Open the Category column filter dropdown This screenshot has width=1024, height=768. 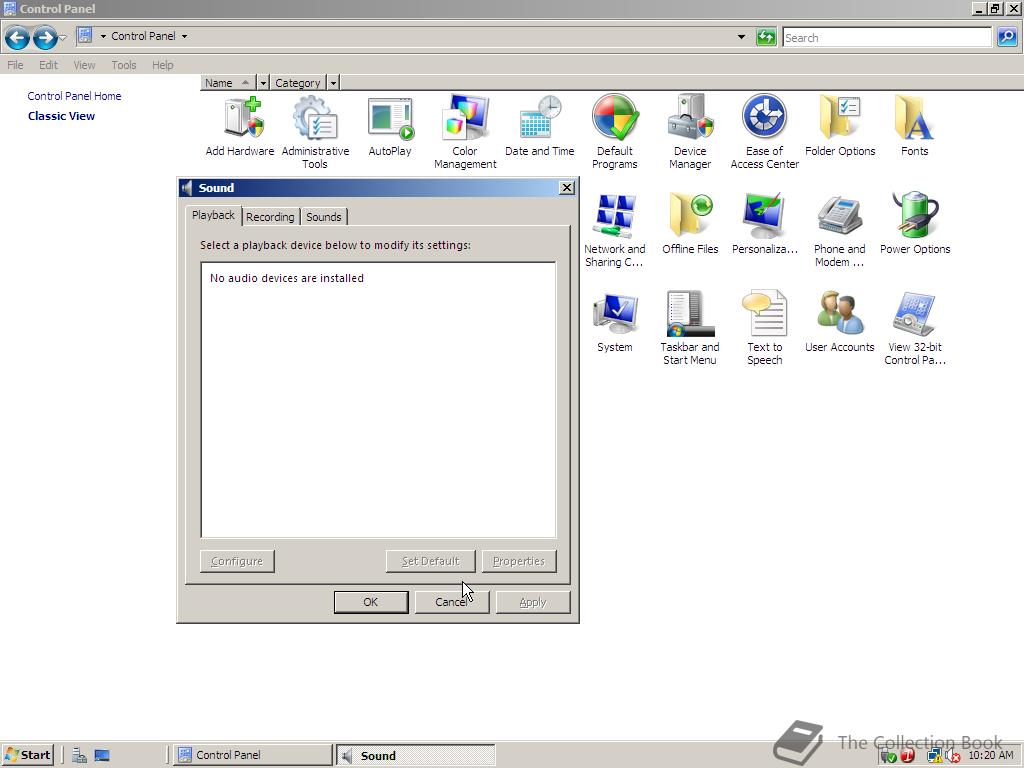pos(333,83)
